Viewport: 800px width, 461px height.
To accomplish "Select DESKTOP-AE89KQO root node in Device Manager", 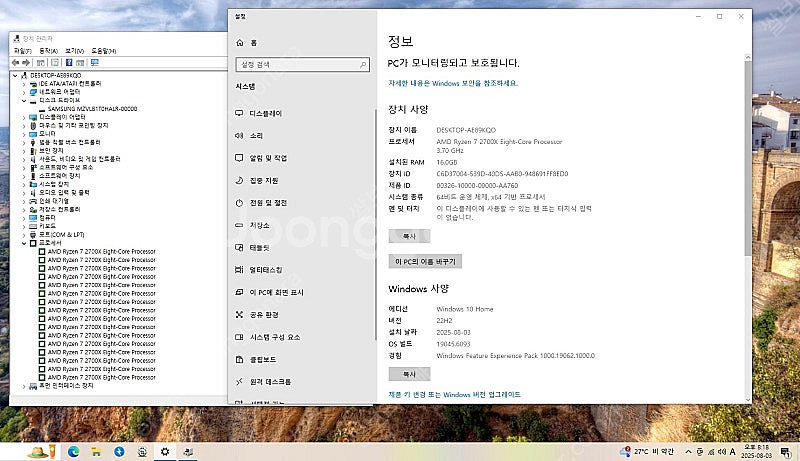I will [56, 75].
